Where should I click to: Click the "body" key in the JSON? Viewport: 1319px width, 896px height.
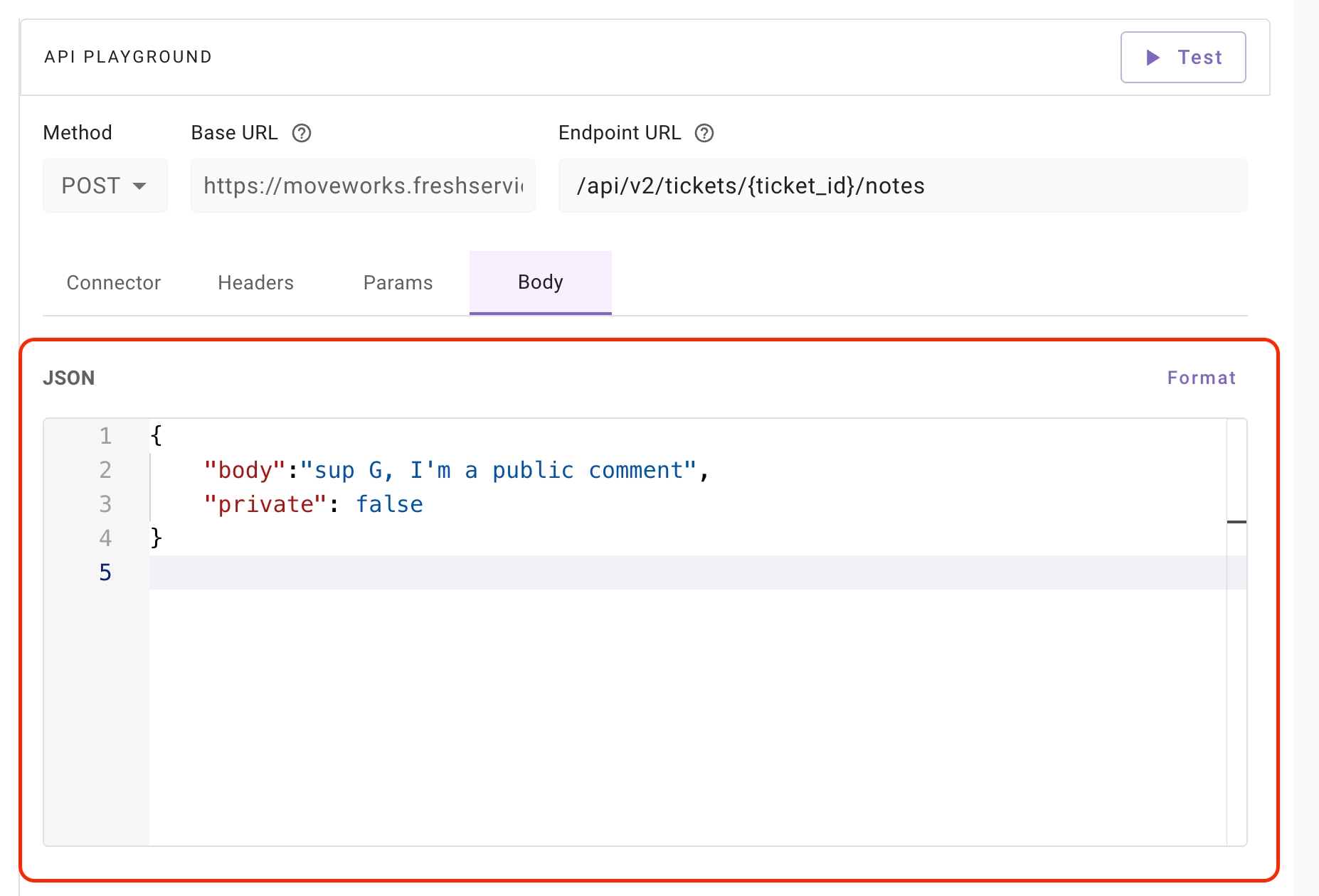tap(245, 470)
